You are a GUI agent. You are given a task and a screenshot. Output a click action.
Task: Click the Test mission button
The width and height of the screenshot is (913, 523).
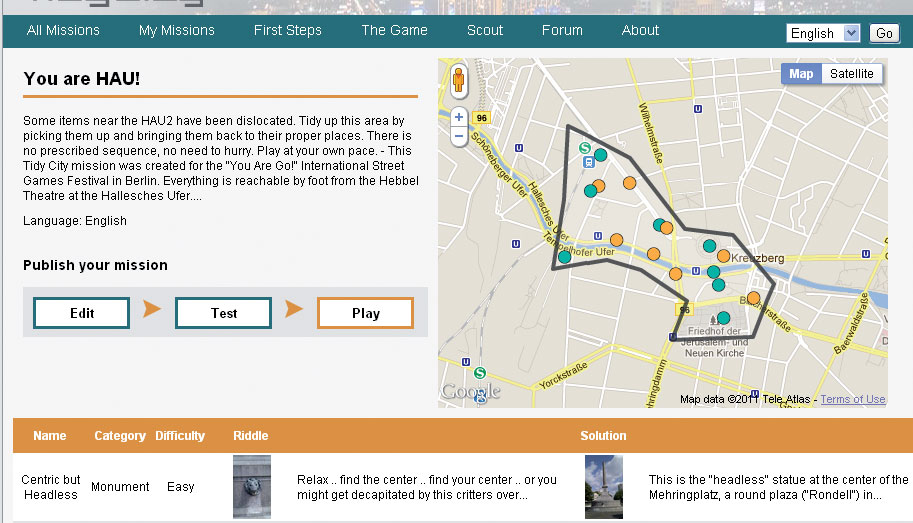(x=224, y=313)
